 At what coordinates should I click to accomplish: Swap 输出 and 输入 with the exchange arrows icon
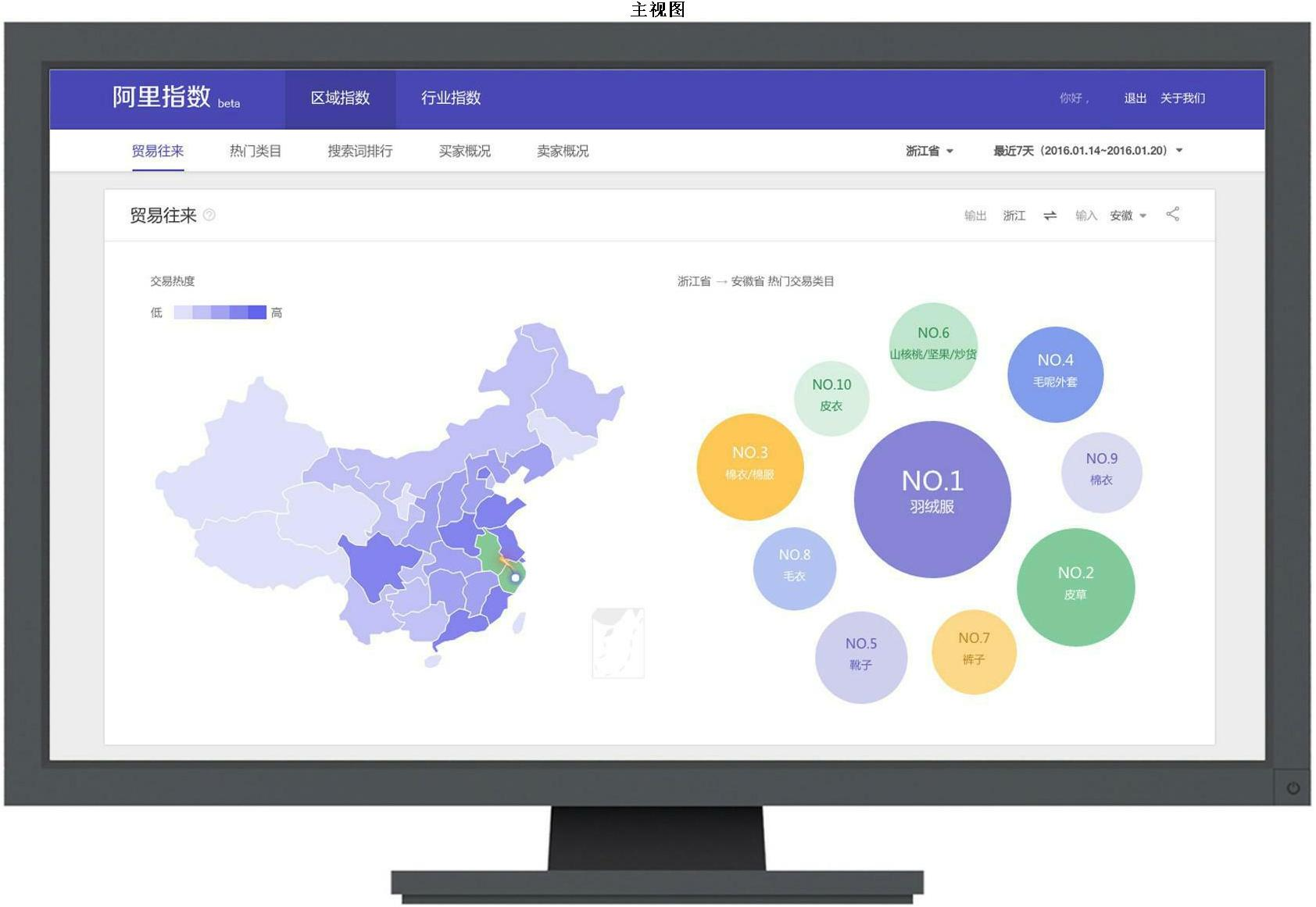tap(1050, 216)
